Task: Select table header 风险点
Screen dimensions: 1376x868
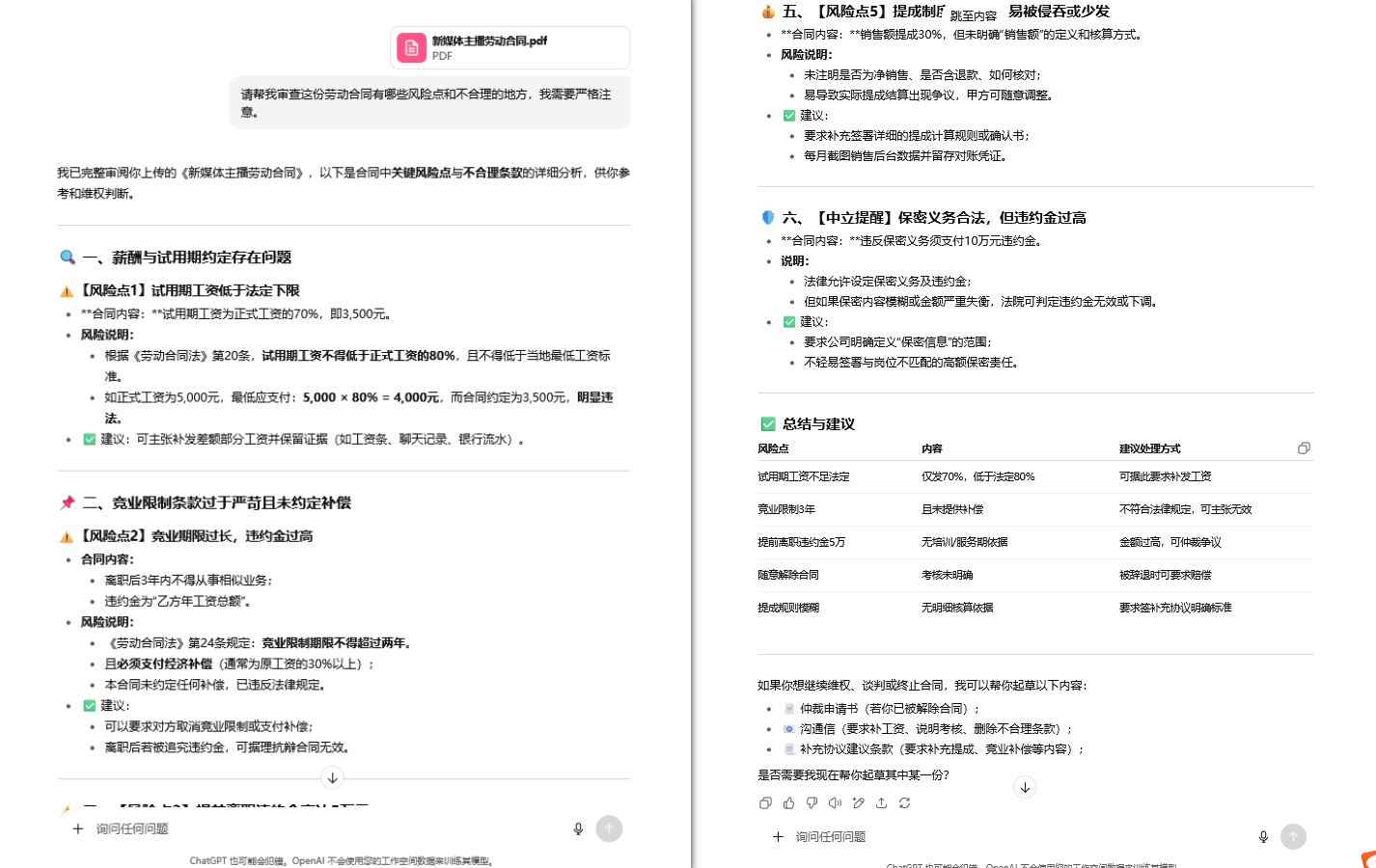Action: click(773, 448)
